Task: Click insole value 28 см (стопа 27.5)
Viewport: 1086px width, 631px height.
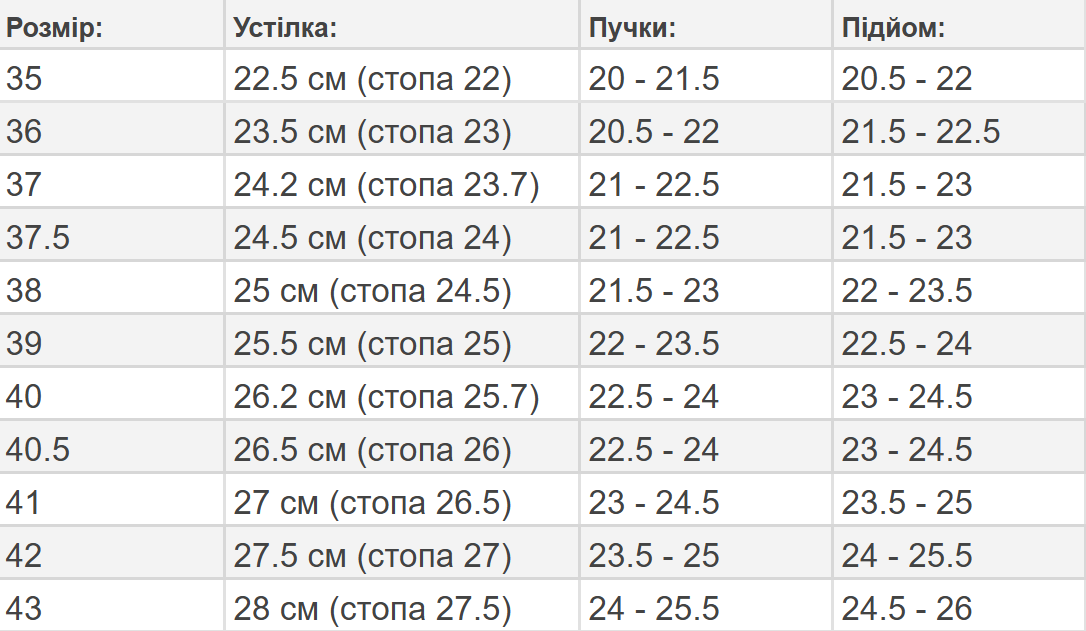Action: click(372, 609)
